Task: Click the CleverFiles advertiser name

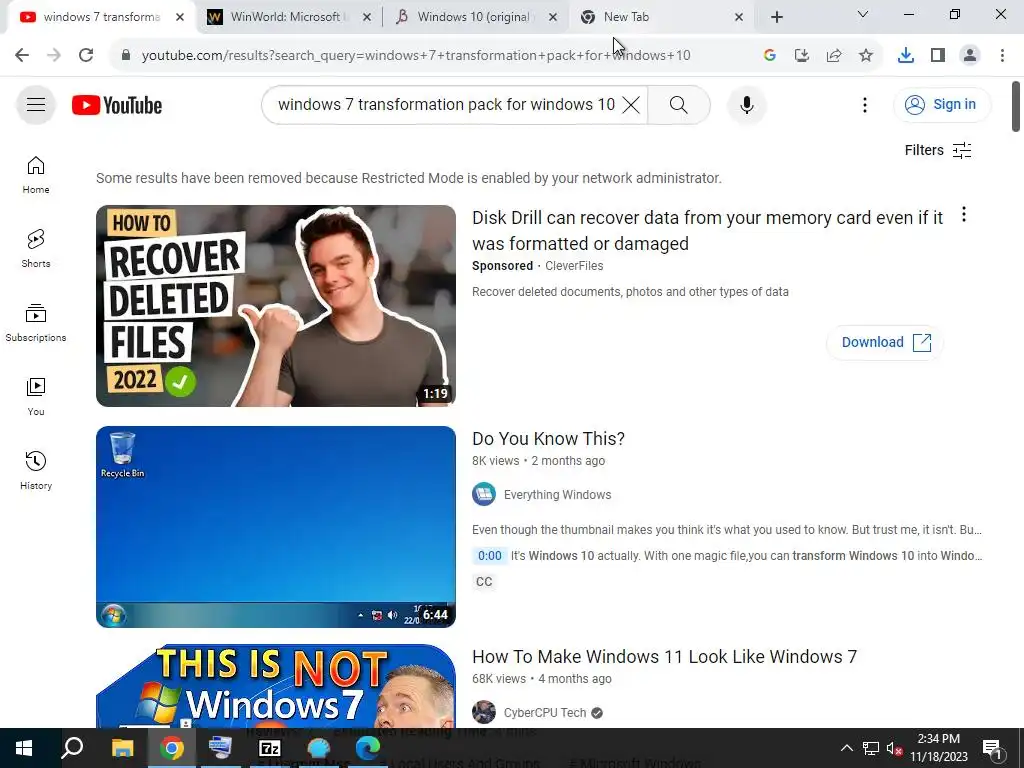Action: pos(574,266)
